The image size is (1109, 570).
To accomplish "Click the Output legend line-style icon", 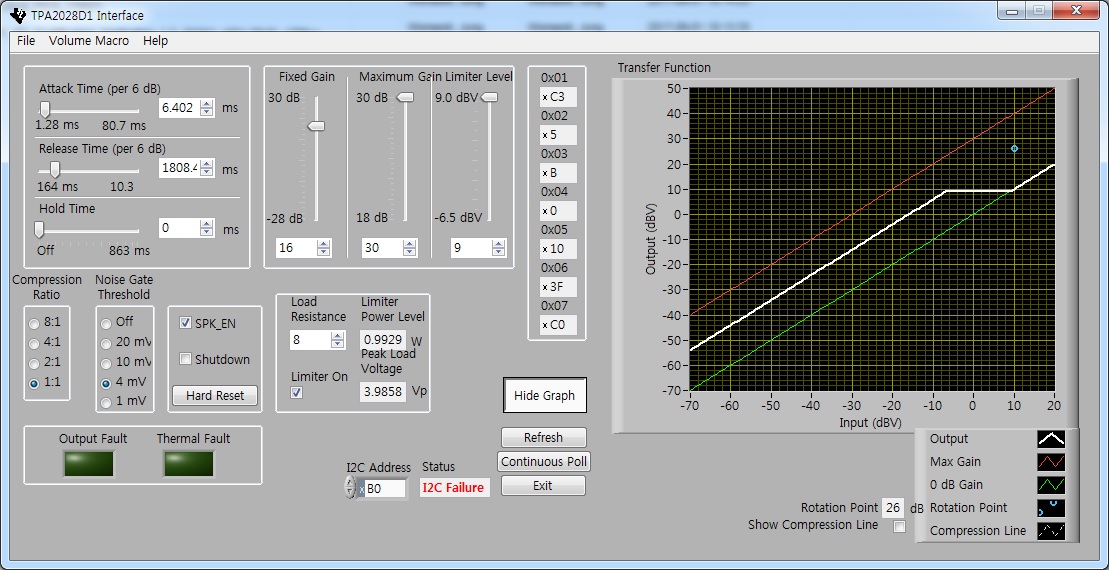I will [1051, 439].
